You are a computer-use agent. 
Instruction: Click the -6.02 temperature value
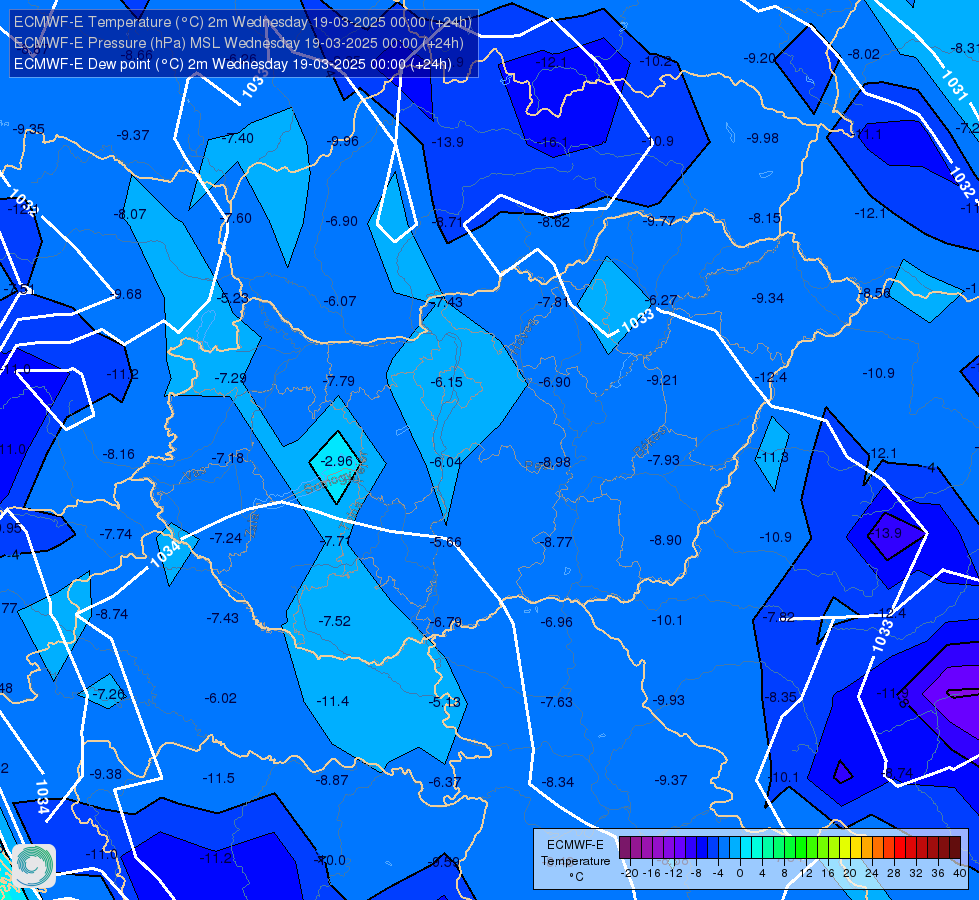pos(220,698)
